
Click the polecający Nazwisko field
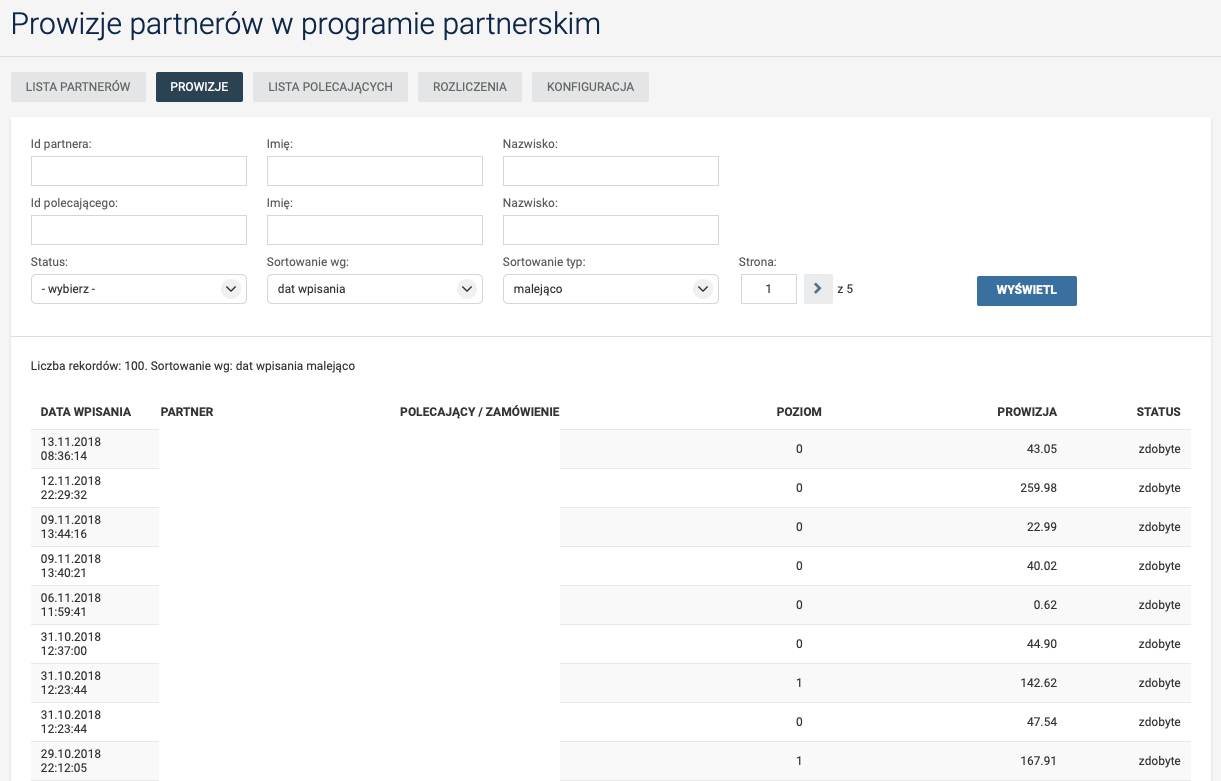[610, 230]
